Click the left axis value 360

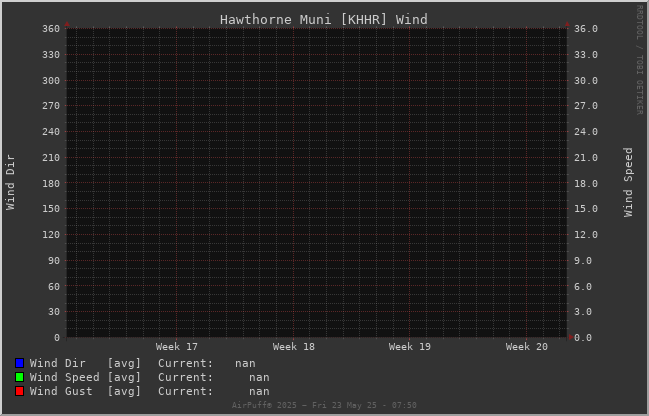(x=51, y=29)
